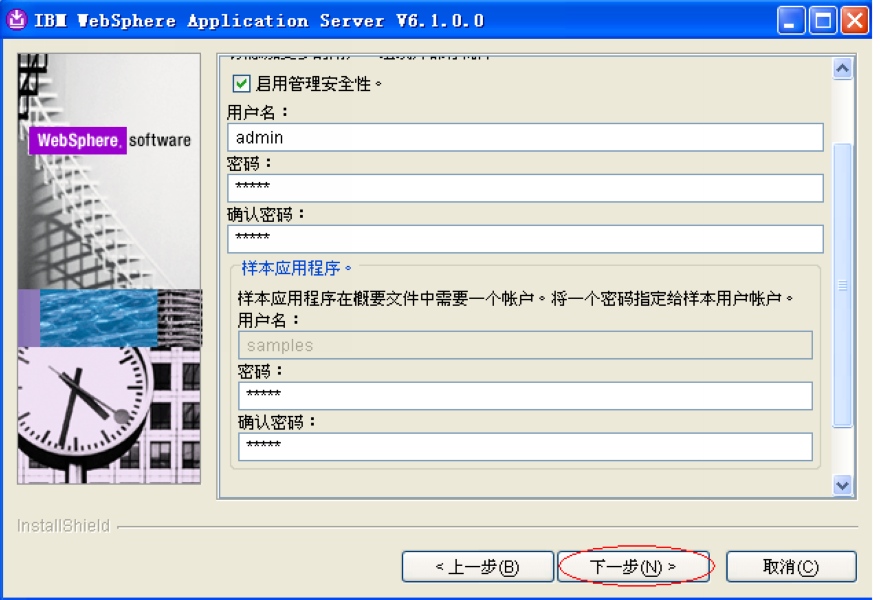Disable the 启用管理安全性 checkbox
The image size is (880, 600).
pos(240,85)
